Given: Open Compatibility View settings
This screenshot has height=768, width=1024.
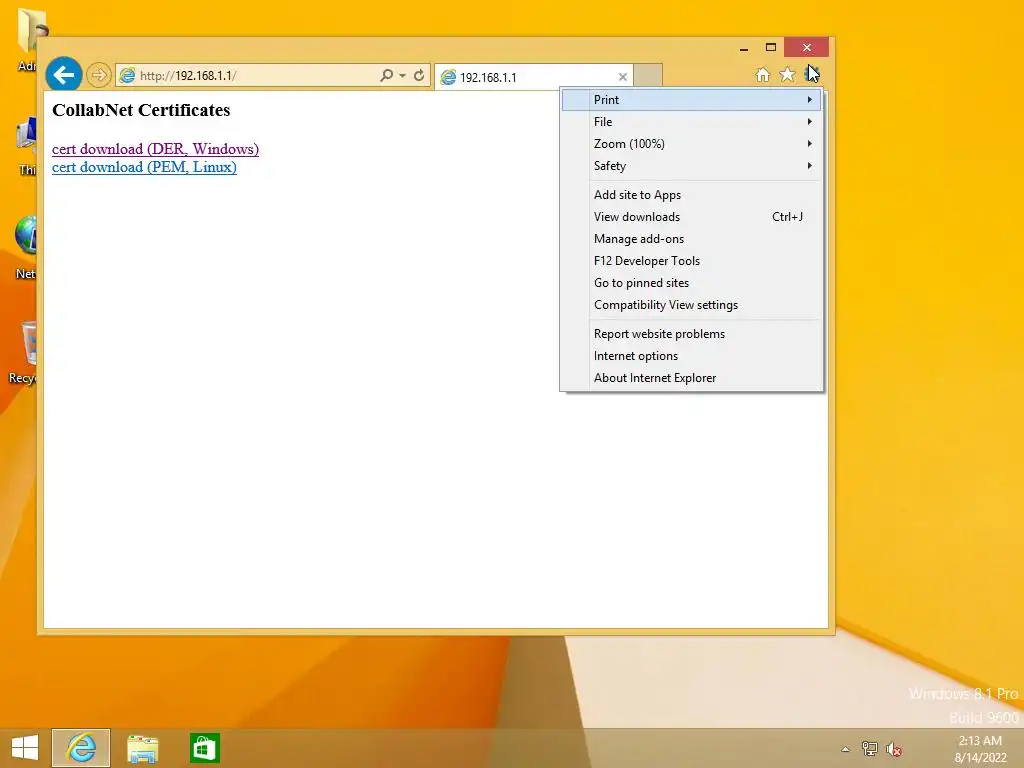Looking at the screenshot, I should click(x=692, y=305).
